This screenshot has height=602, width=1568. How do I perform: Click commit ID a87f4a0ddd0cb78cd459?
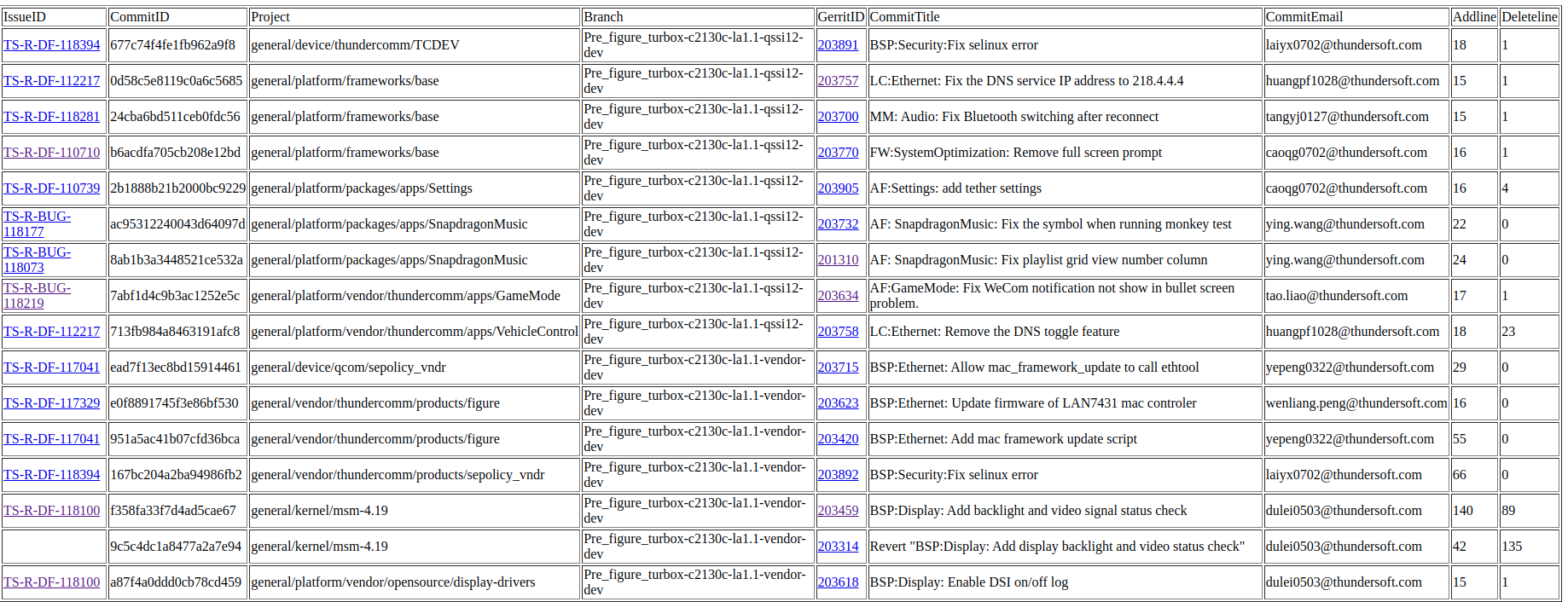(x=176, y=582)
